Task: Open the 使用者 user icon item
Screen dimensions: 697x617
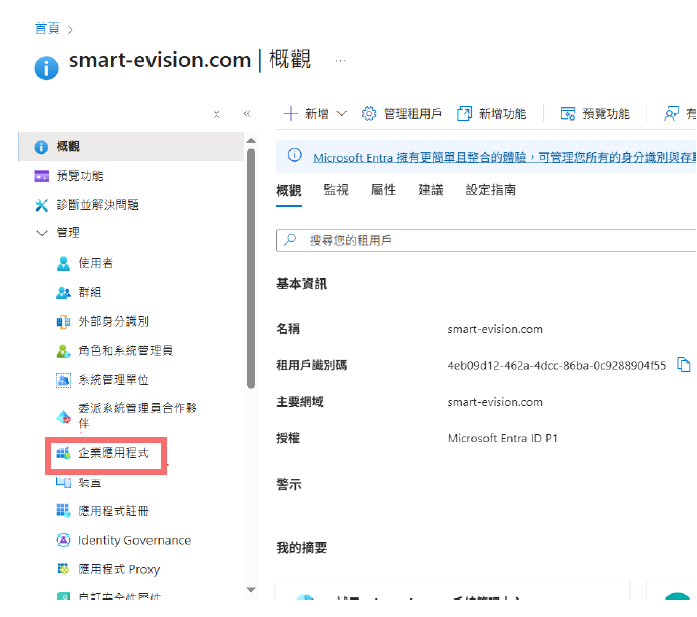Action: coord(63,263)
